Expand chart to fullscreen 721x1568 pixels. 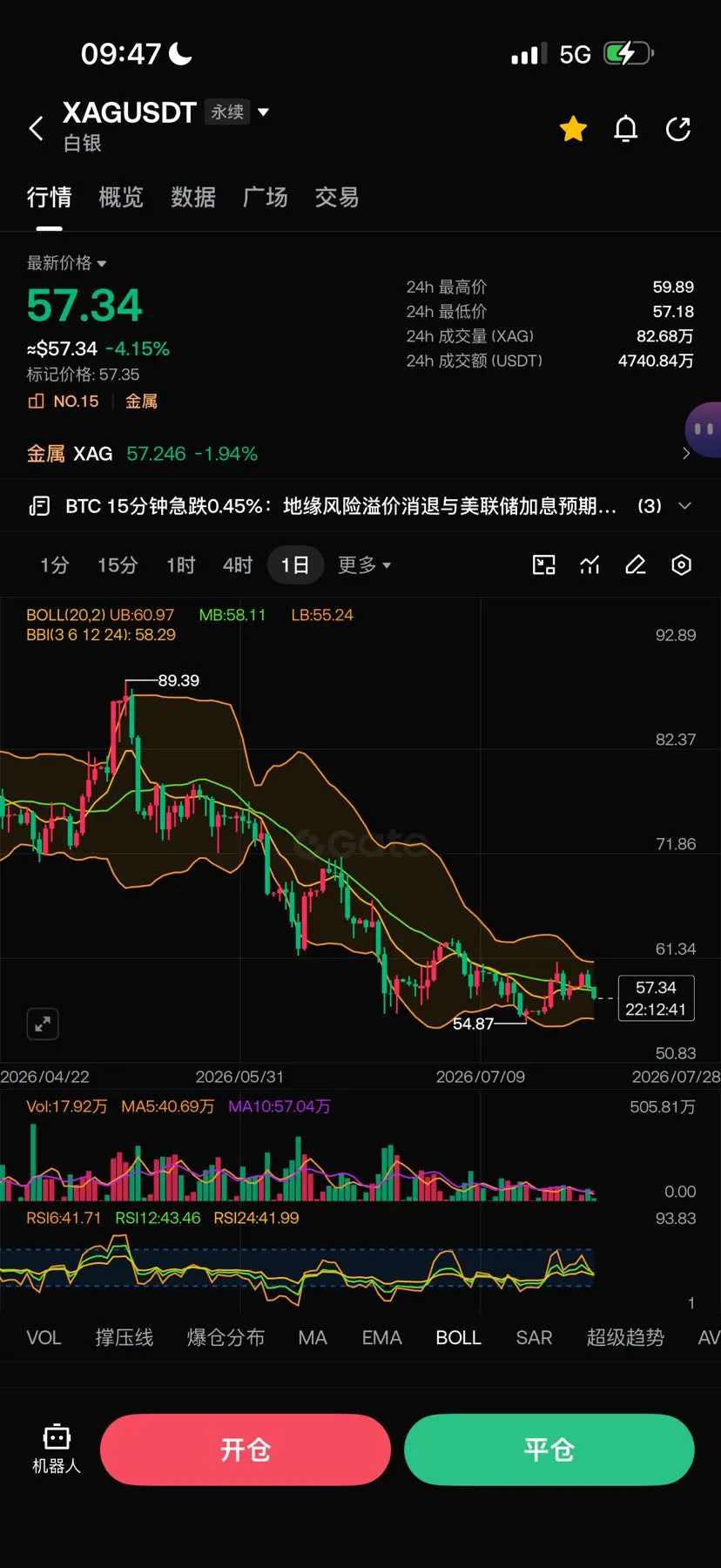point(43,1024)
